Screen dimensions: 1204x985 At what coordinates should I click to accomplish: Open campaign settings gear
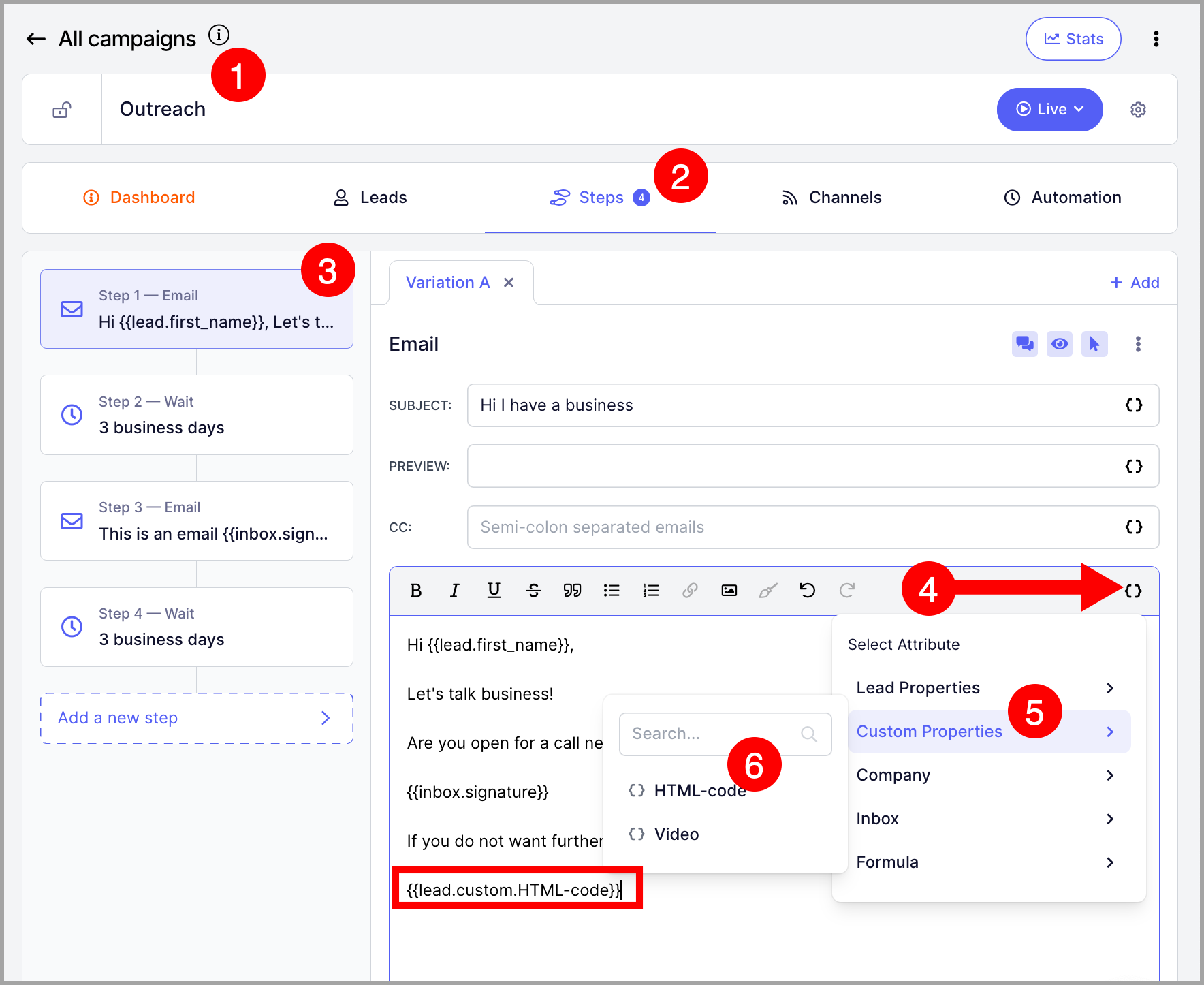click(1138, 110)
